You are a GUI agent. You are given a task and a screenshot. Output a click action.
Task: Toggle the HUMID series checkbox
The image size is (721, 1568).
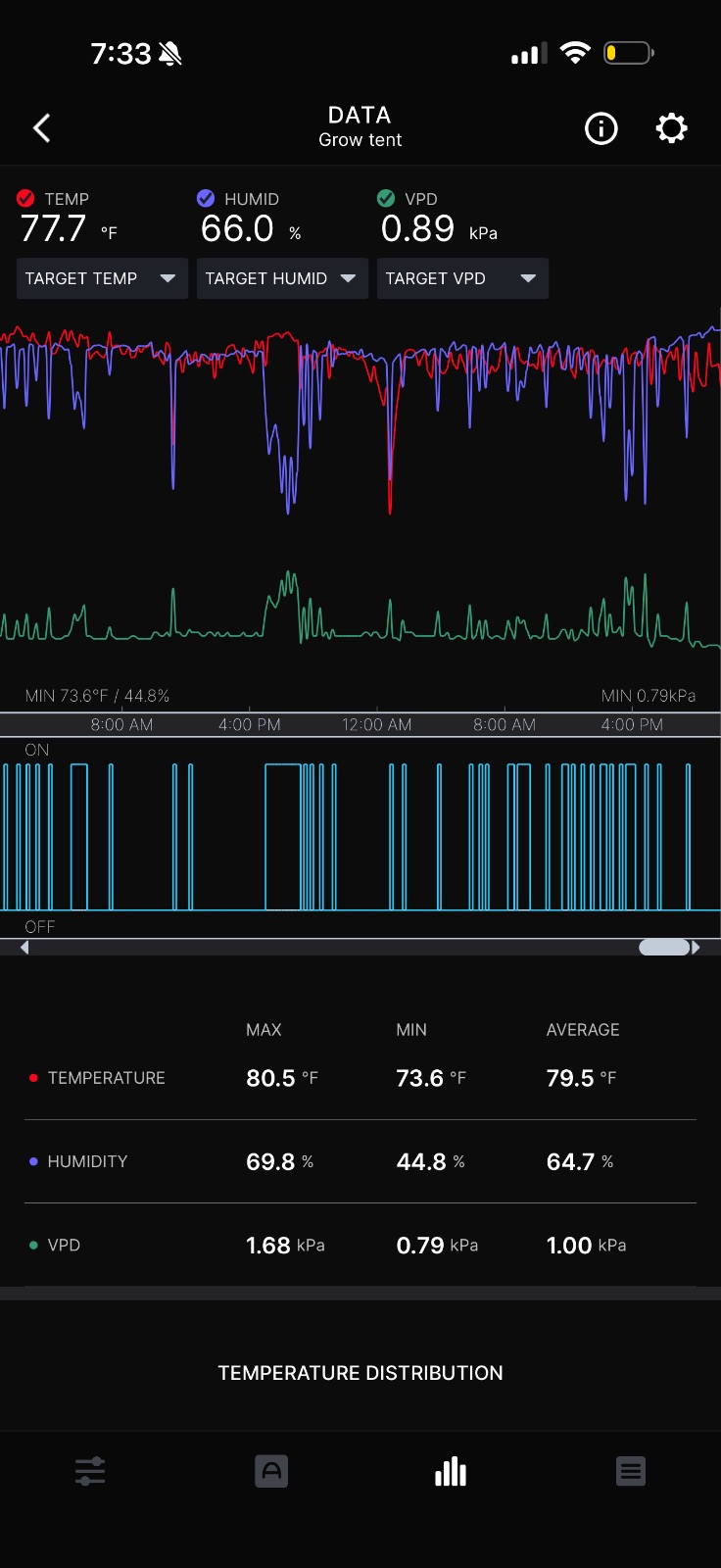[x=206, y=198]
